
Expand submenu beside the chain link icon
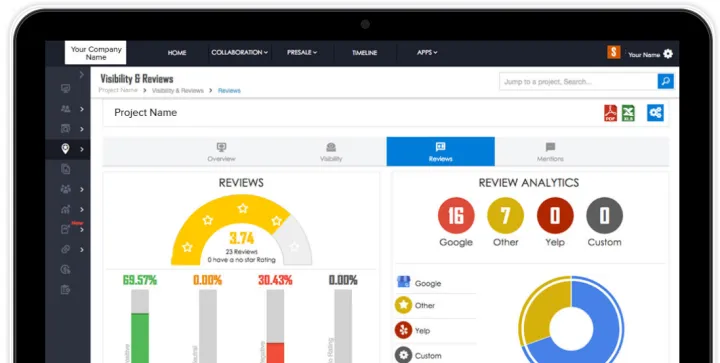82,250
